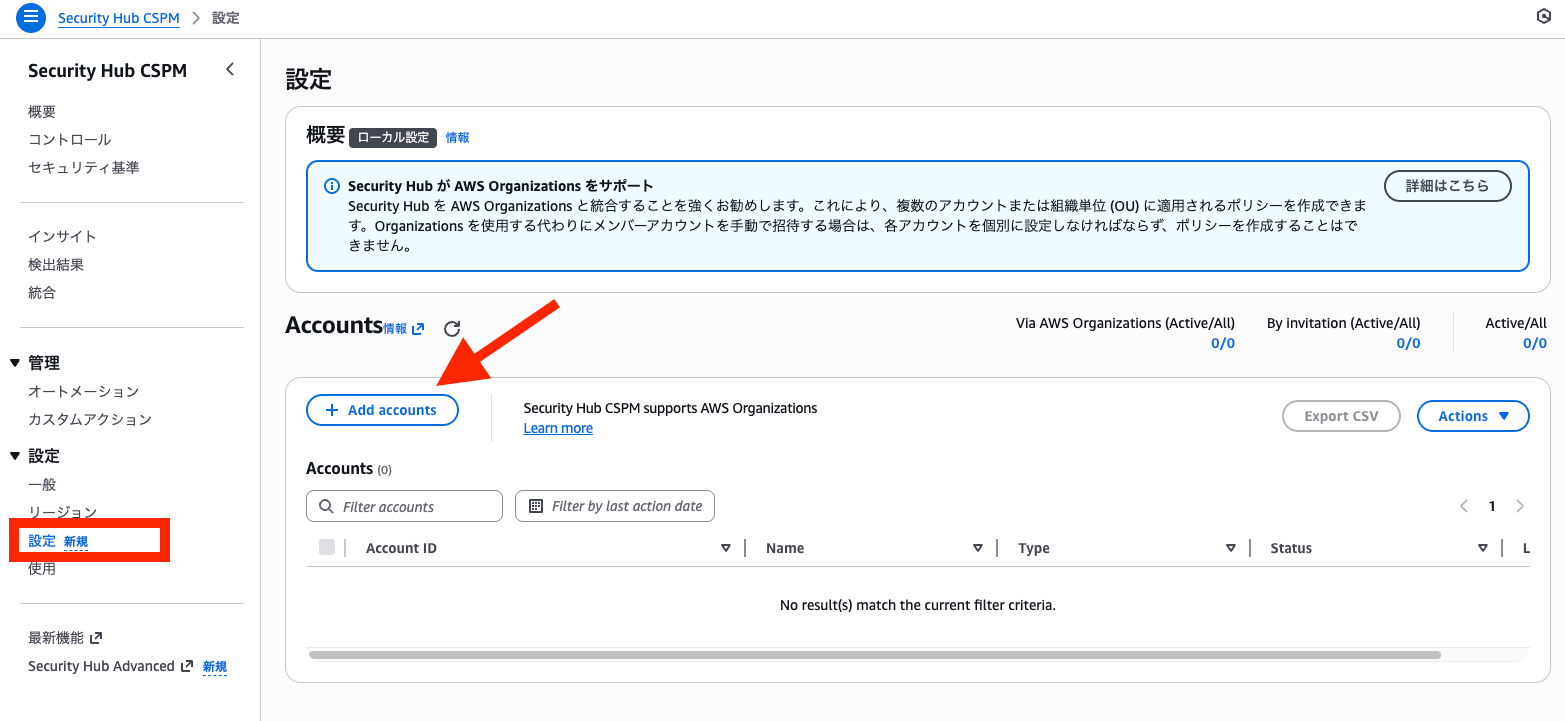Click the info icon in the Organizations banner
This screenshot has height=721, width=1565.
(332, 186)
